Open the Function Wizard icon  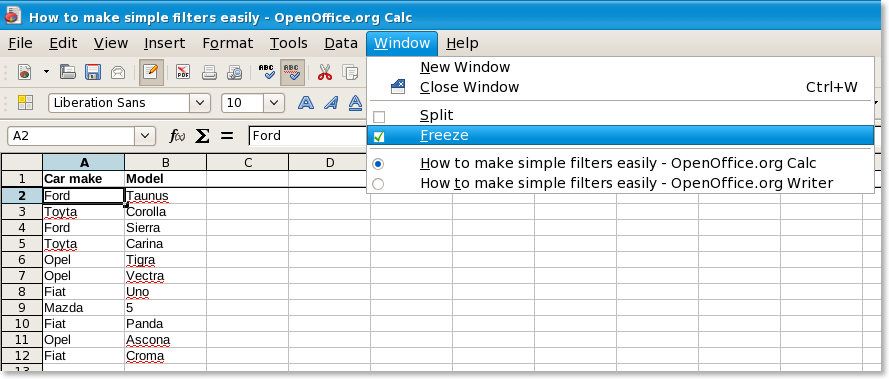pos(177,136)
